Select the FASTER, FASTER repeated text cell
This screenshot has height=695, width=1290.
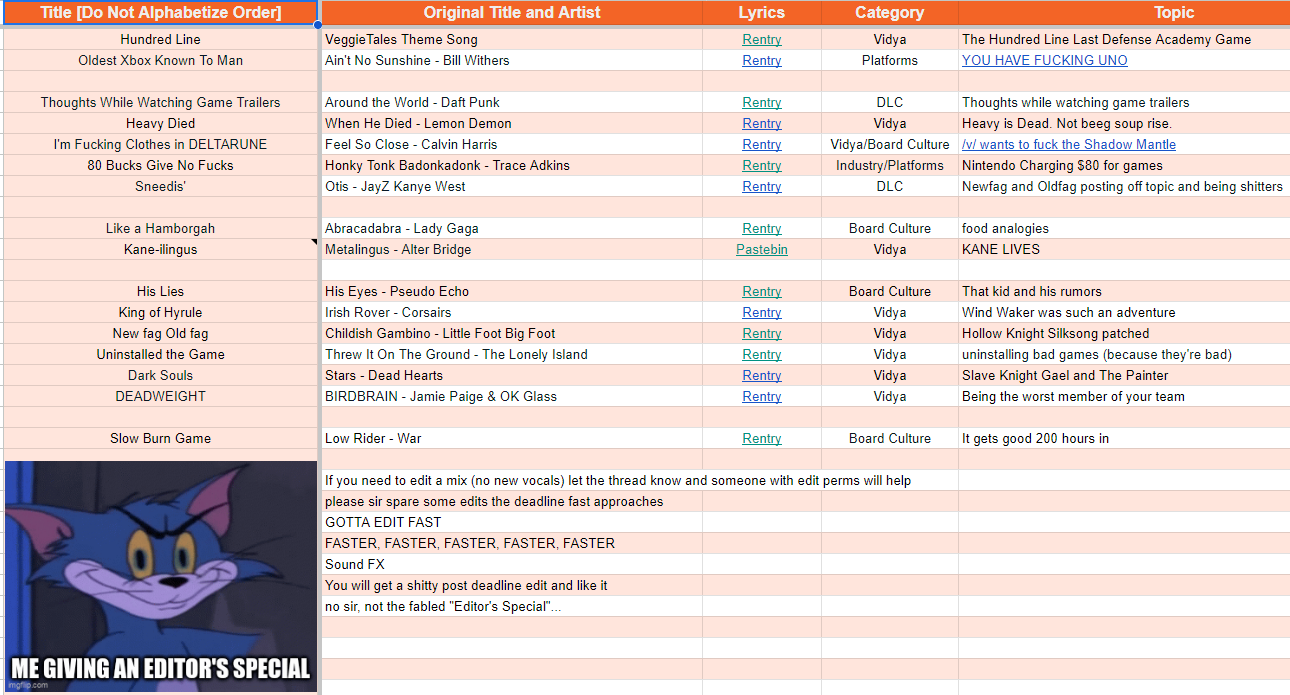click(x=511, y=544)
